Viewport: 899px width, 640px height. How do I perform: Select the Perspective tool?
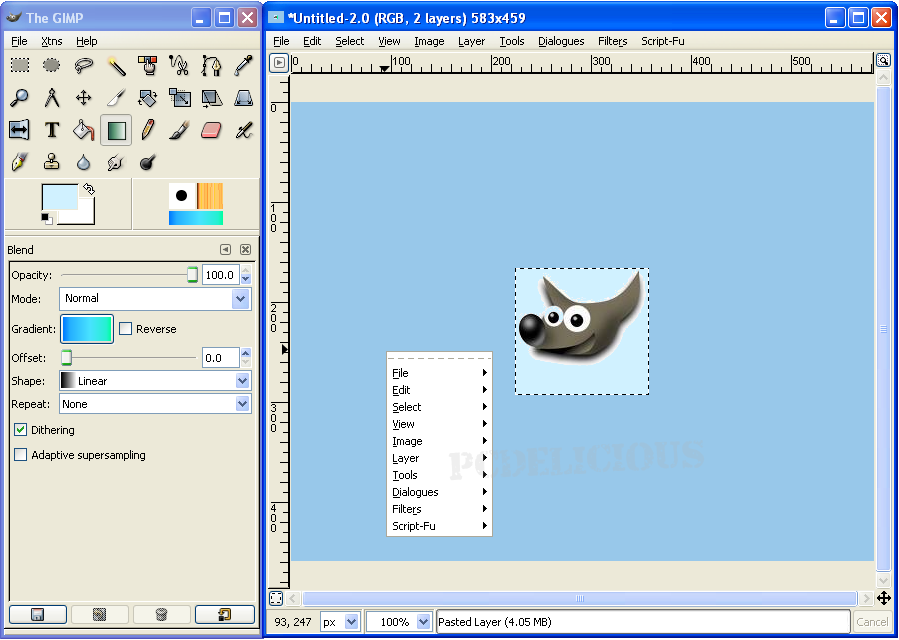(x=244, y=97)
